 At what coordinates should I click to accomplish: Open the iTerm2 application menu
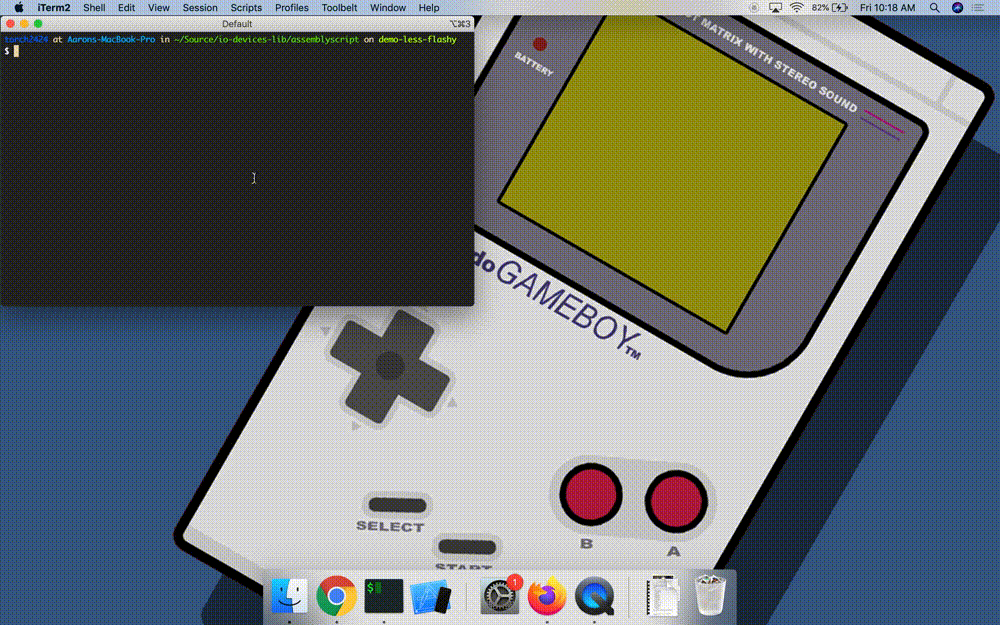pyautogui.click(x=54, y=8)
